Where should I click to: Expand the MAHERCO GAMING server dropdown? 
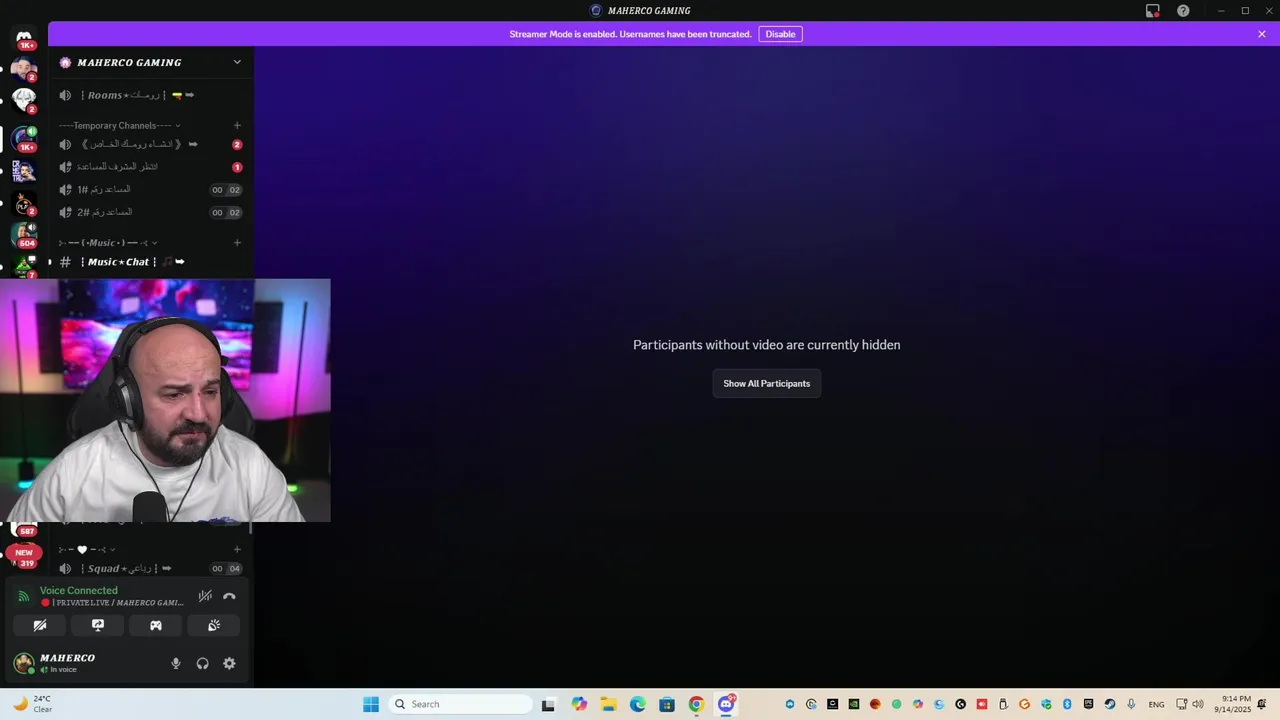(237, 62)
